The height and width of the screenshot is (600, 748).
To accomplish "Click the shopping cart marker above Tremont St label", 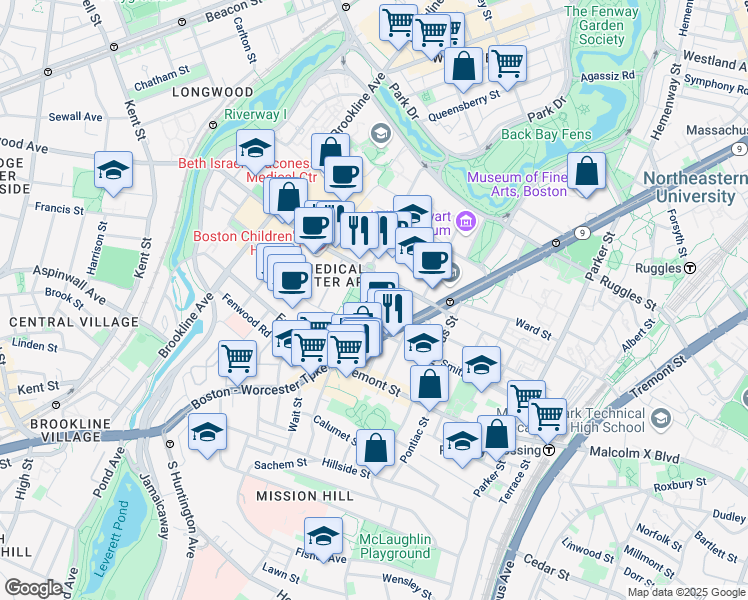I will click(x=347, y=353).
